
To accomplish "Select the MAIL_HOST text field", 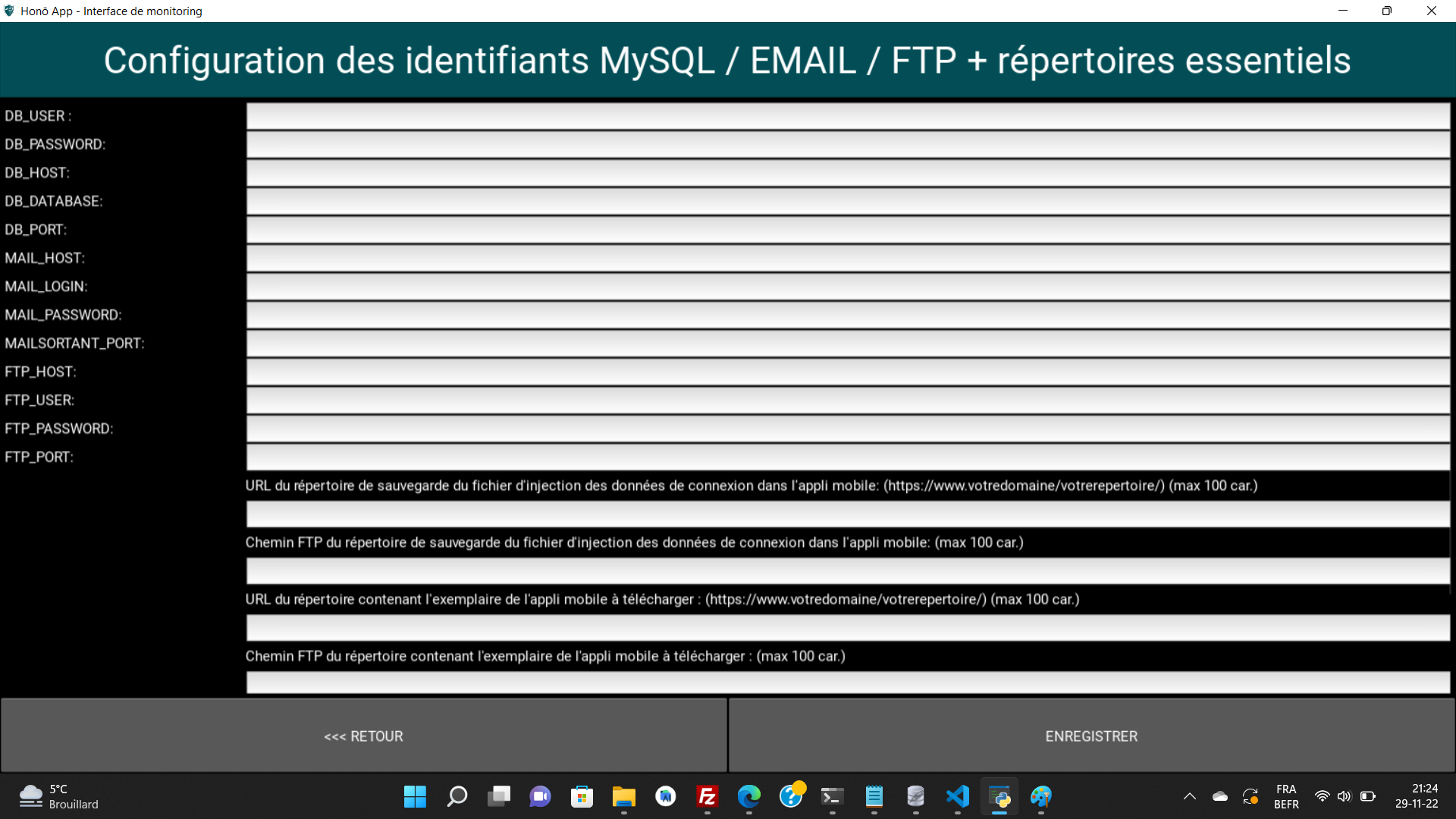I will coord(848,258).
